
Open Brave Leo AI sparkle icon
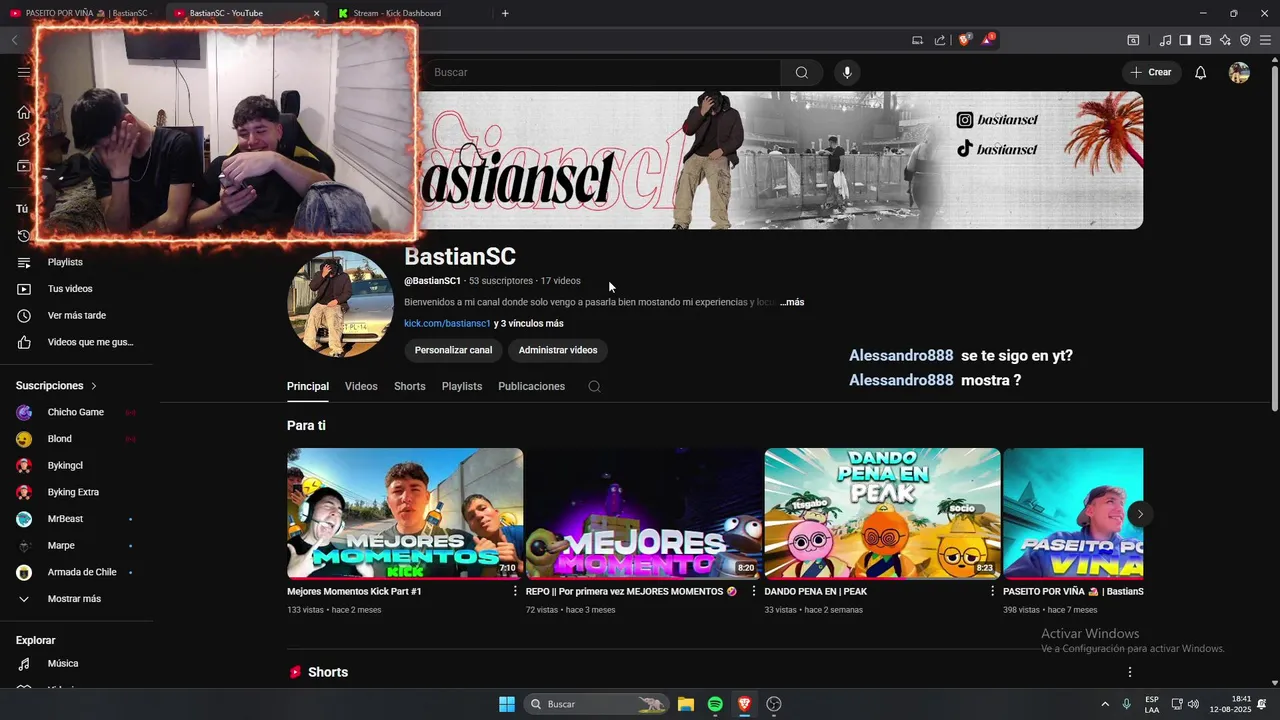tap(1225, 40)
